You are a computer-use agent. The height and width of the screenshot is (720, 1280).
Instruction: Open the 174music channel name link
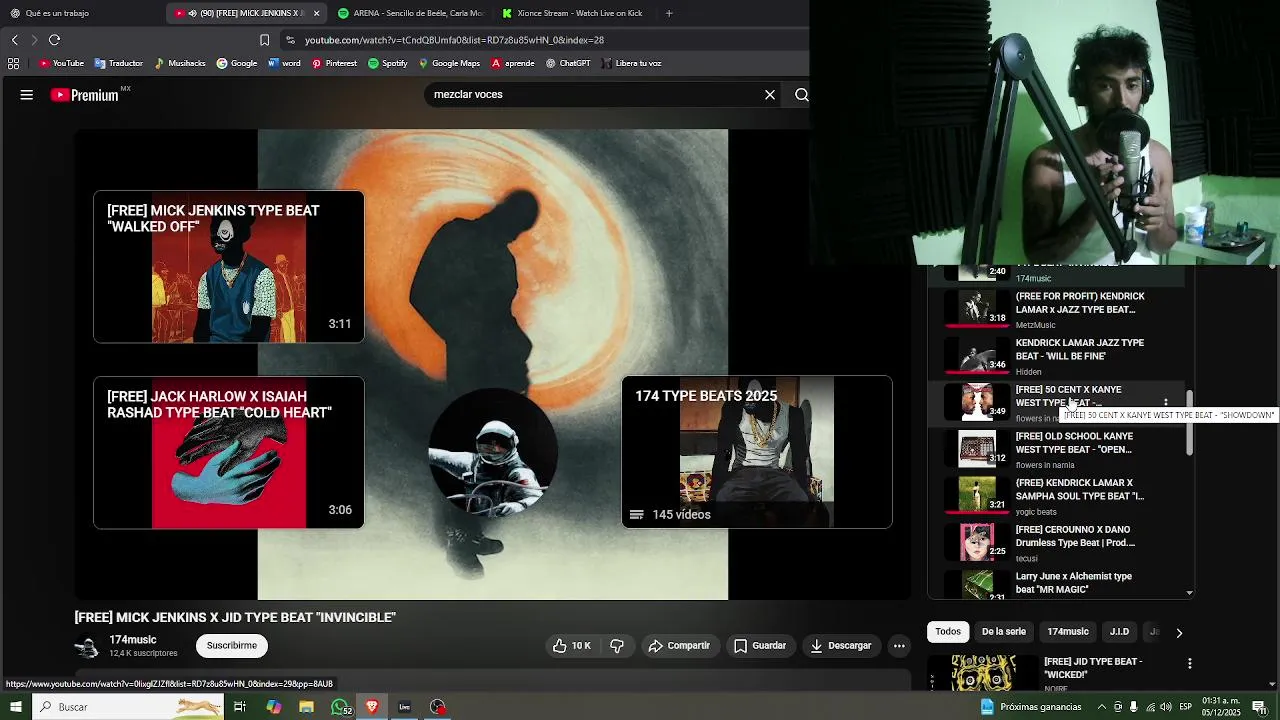pyautogui.click(x=133, y=640)
